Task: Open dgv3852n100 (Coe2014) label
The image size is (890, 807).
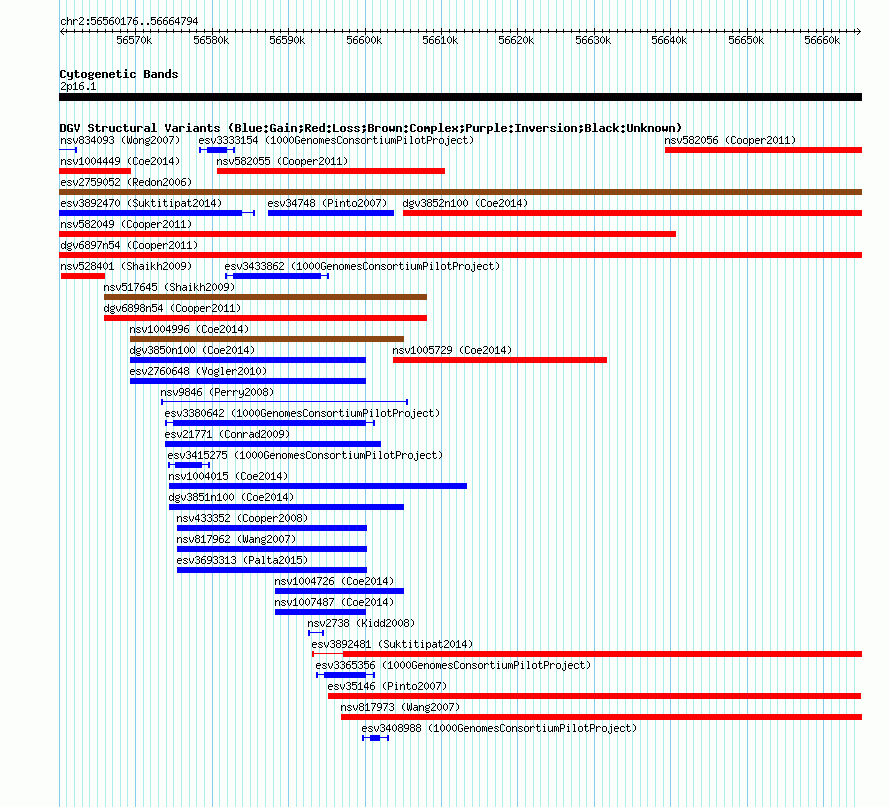Action: (x=465, y=203)
